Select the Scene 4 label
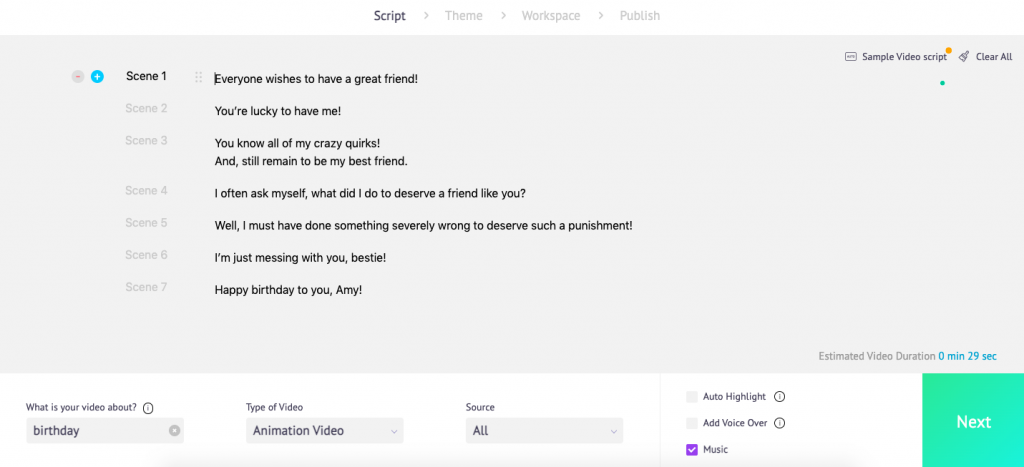The height and width of the screenshot is (467, 1024). click(x=146, y=191)
